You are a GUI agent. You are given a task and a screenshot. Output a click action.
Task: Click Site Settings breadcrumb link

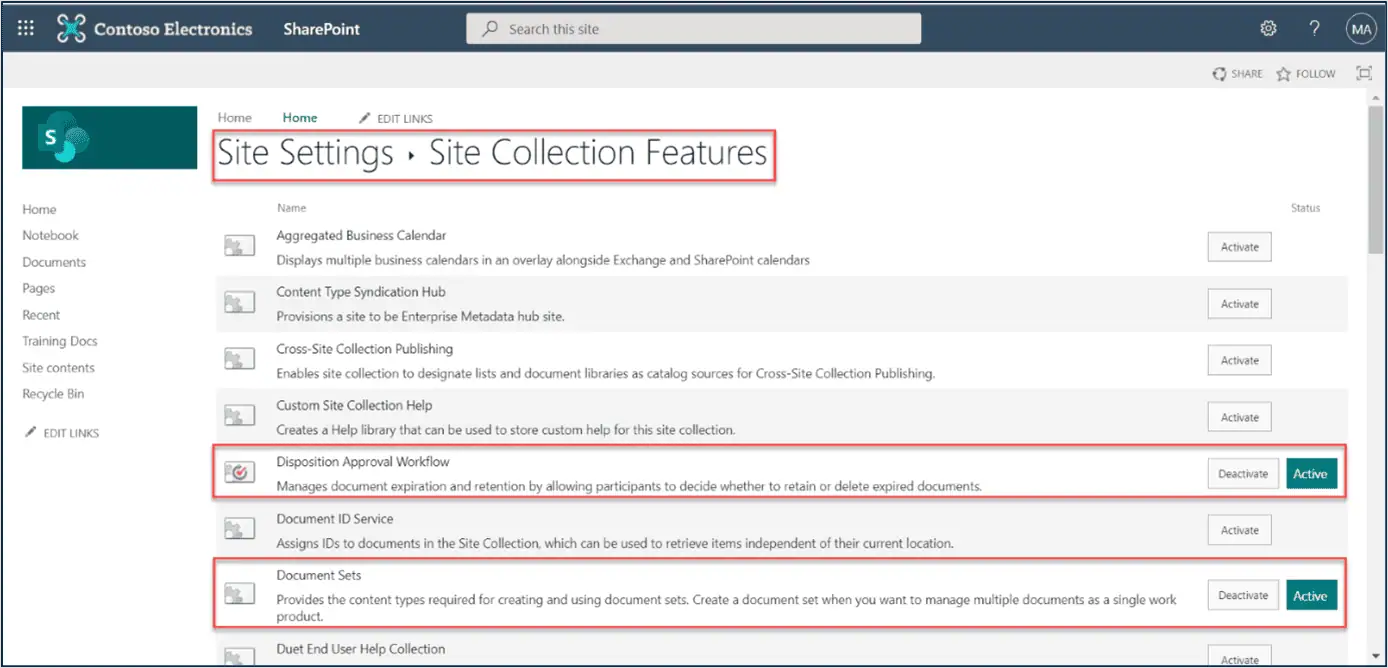(x=305, y=153)
